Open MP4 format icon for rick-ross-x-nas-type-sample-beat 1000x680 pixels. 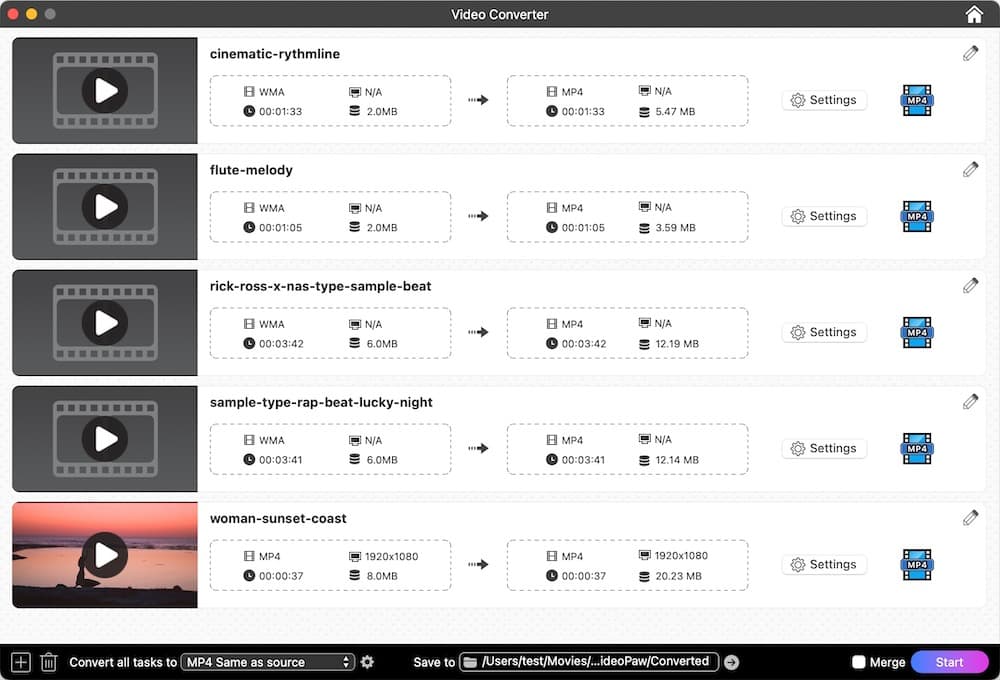[x=916, y=332]
